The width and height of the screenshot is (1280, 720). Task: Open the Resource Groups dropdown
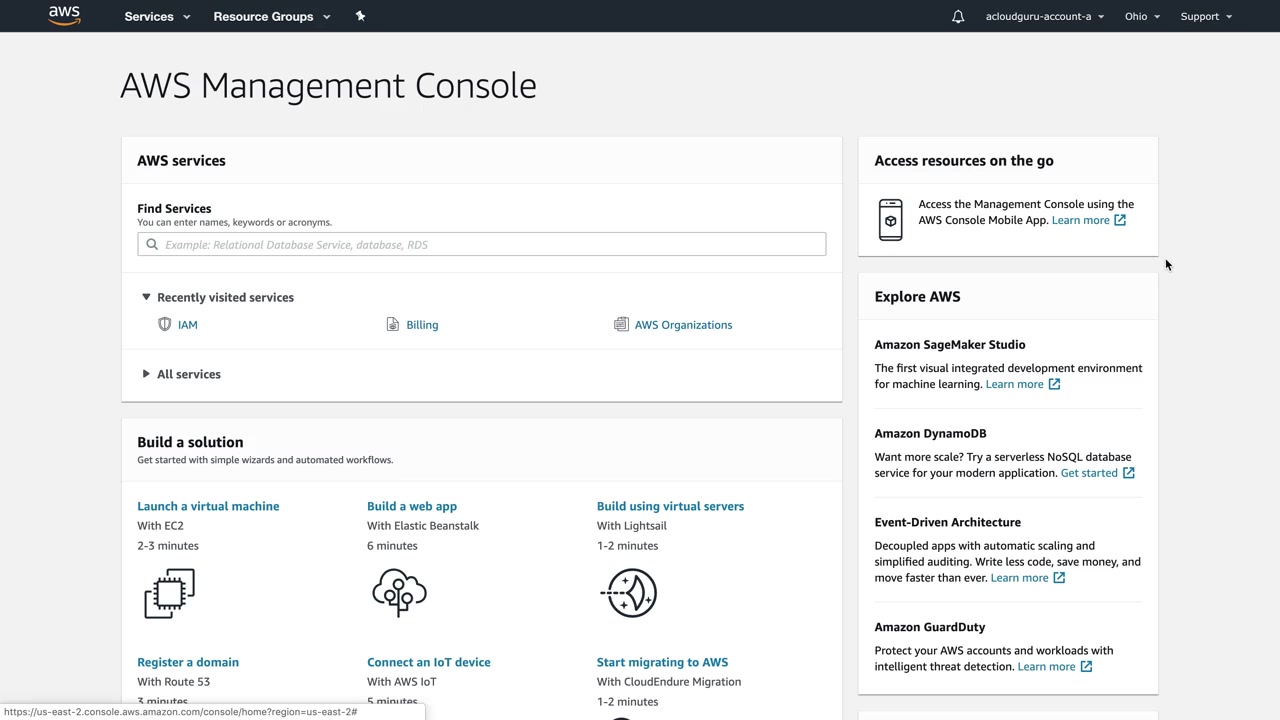[x=271, y=16]
